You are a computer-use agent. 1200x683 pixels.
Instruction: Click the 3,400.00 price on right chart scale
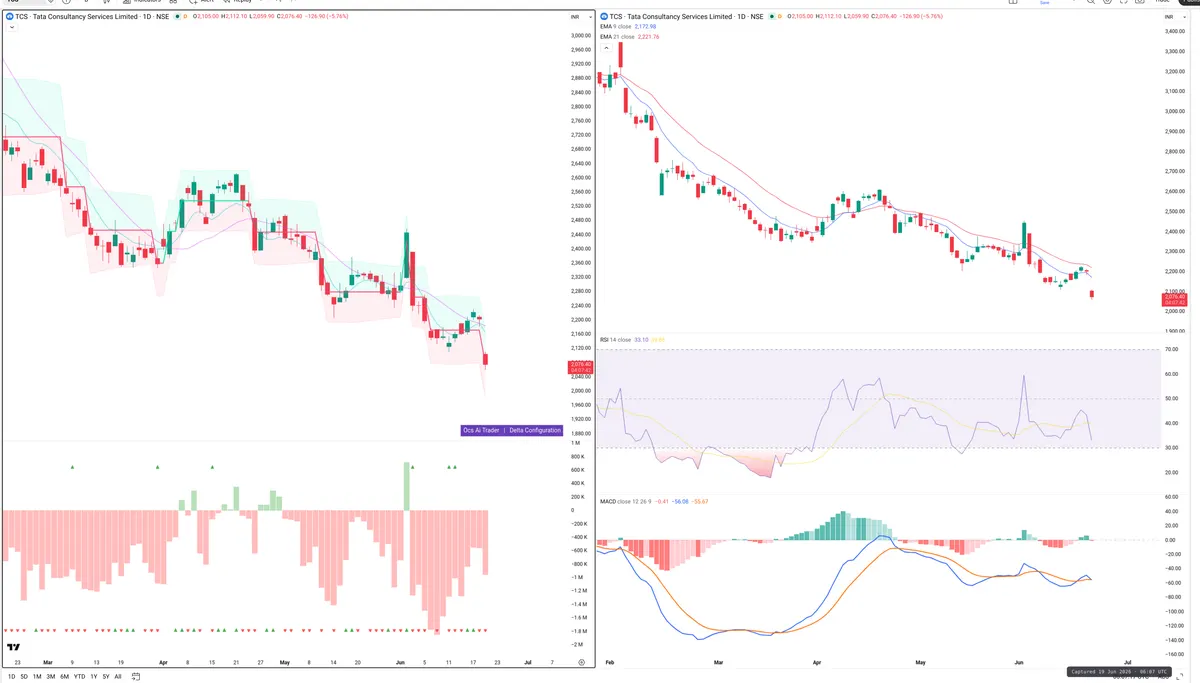point(1175,31)
